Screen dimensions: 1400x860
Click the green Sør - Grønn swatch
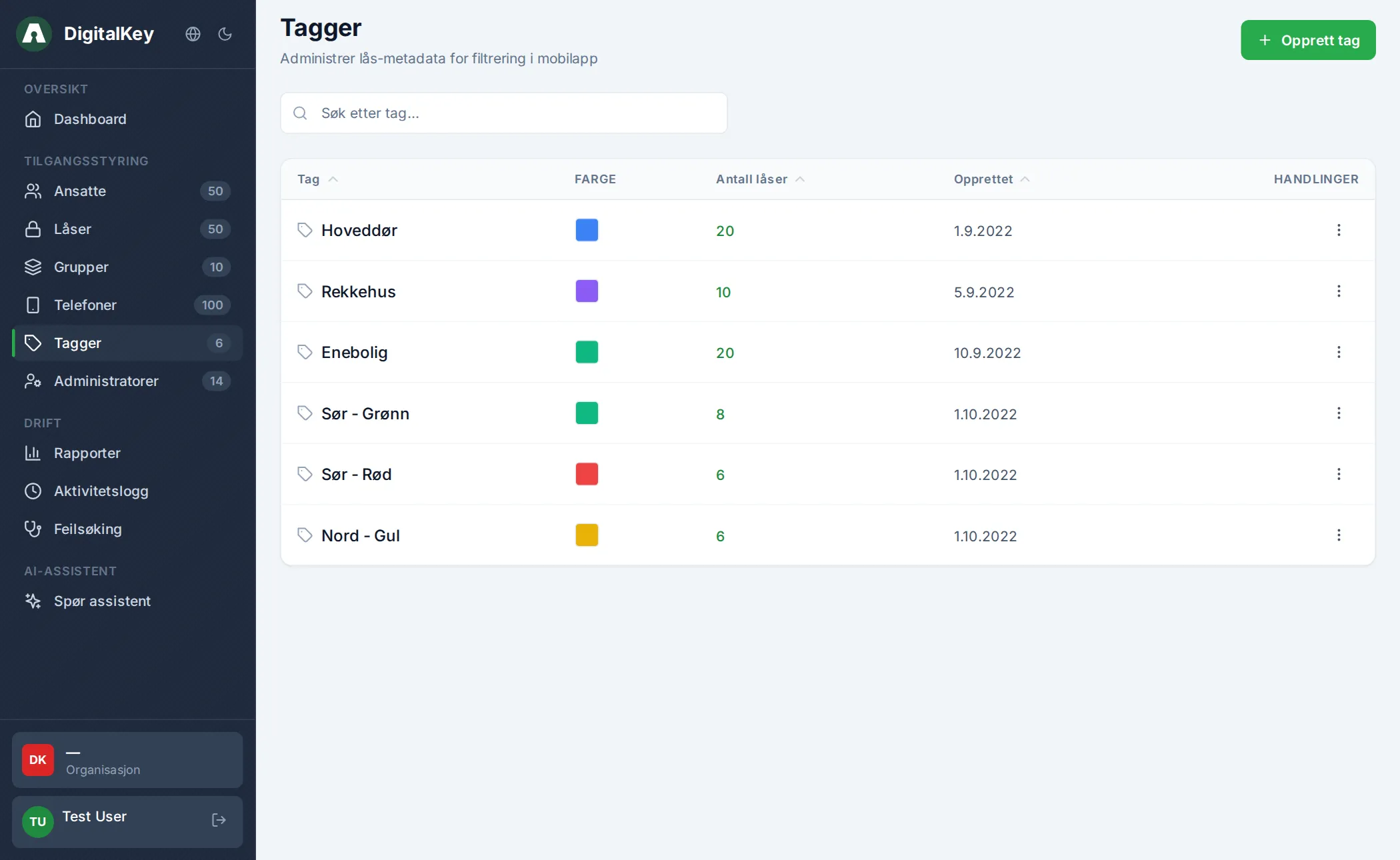click(587, 413)
